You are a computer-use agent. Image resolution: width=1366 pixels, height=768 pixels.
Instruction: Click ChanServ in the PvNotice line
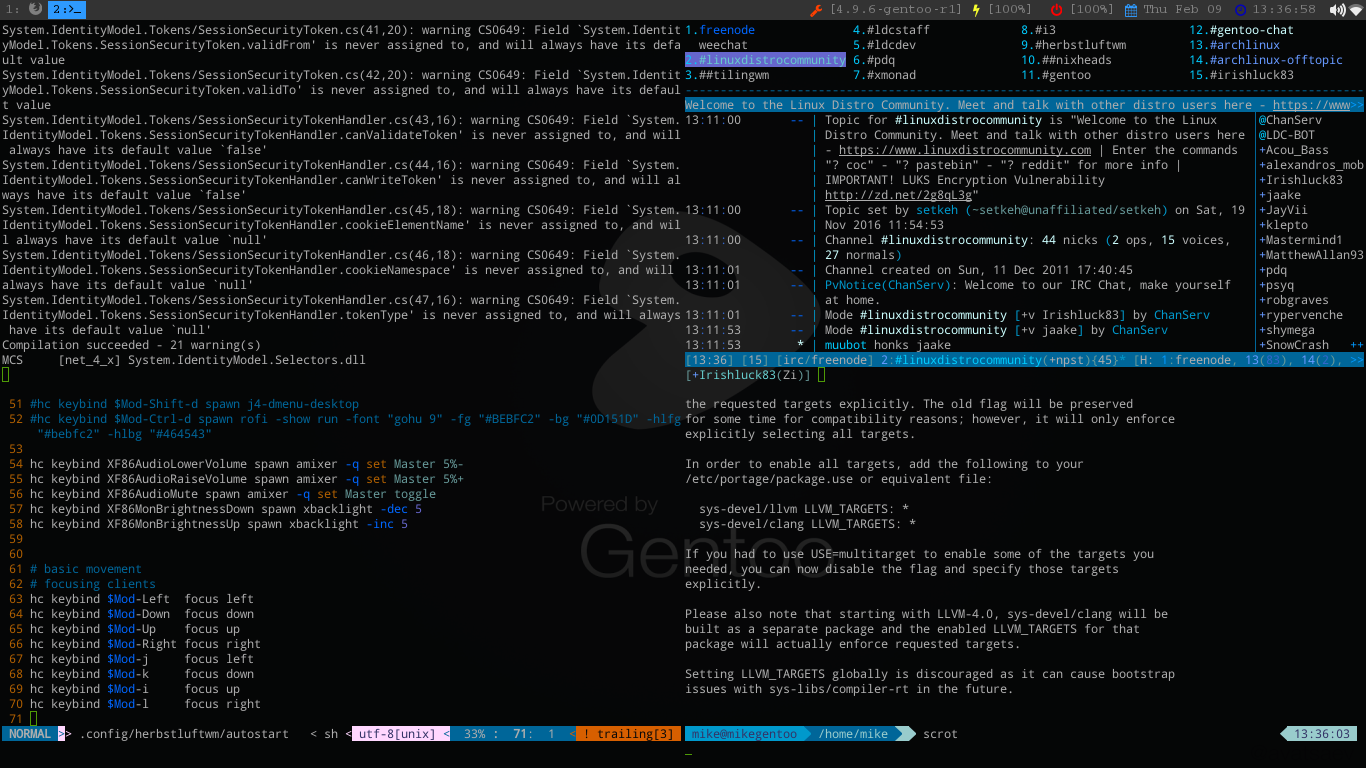[916, 285]
